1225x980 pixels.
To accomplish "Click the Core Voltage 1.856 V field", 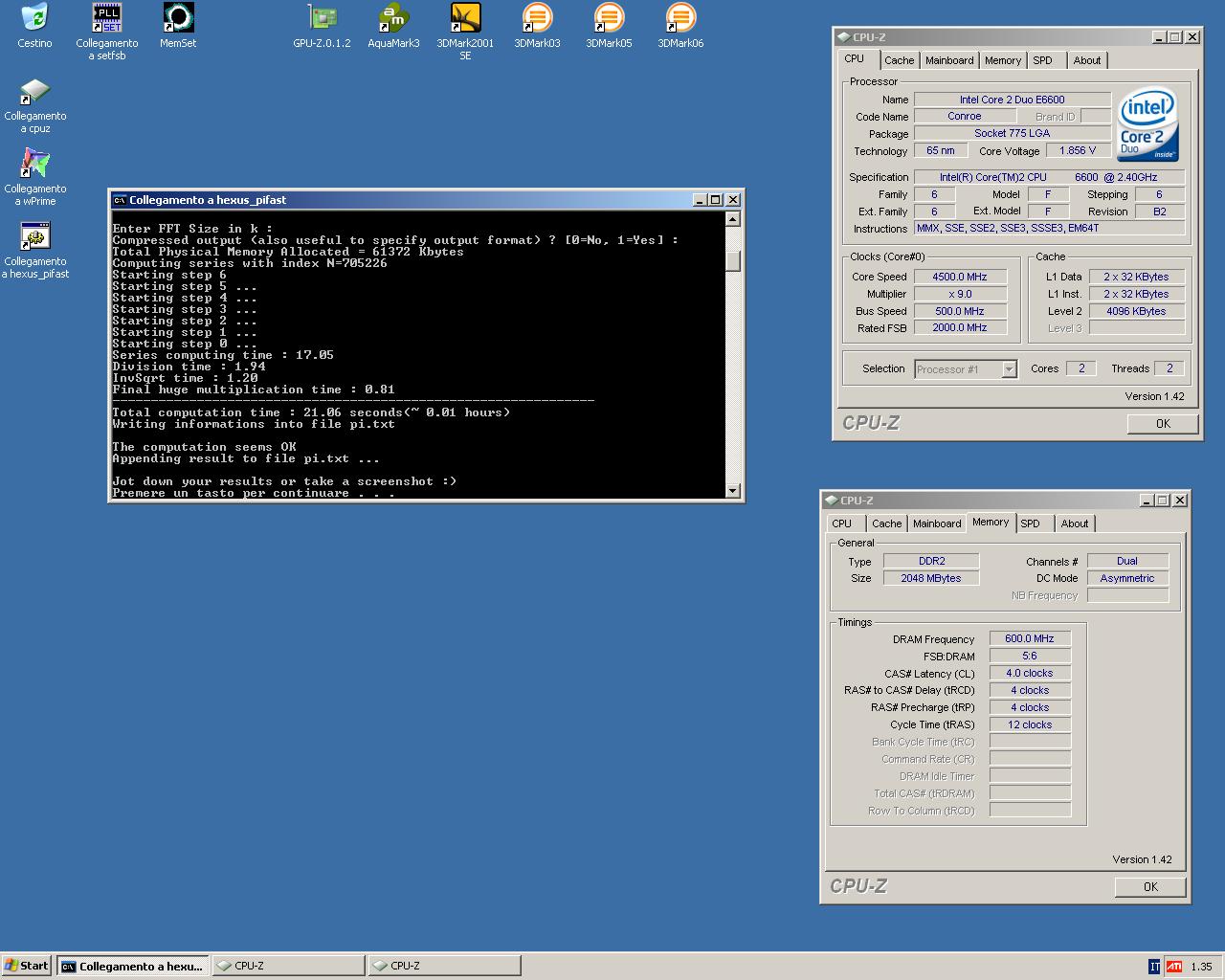I will [1078, 150].
